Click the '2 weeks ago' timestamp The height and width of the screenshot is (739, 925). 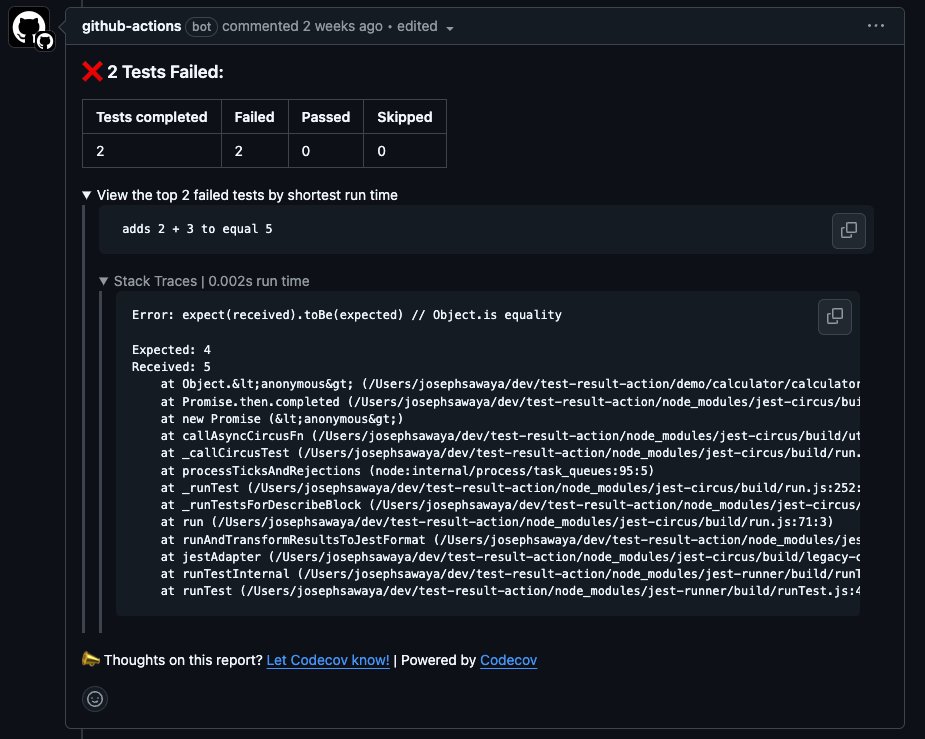[343, 27]
